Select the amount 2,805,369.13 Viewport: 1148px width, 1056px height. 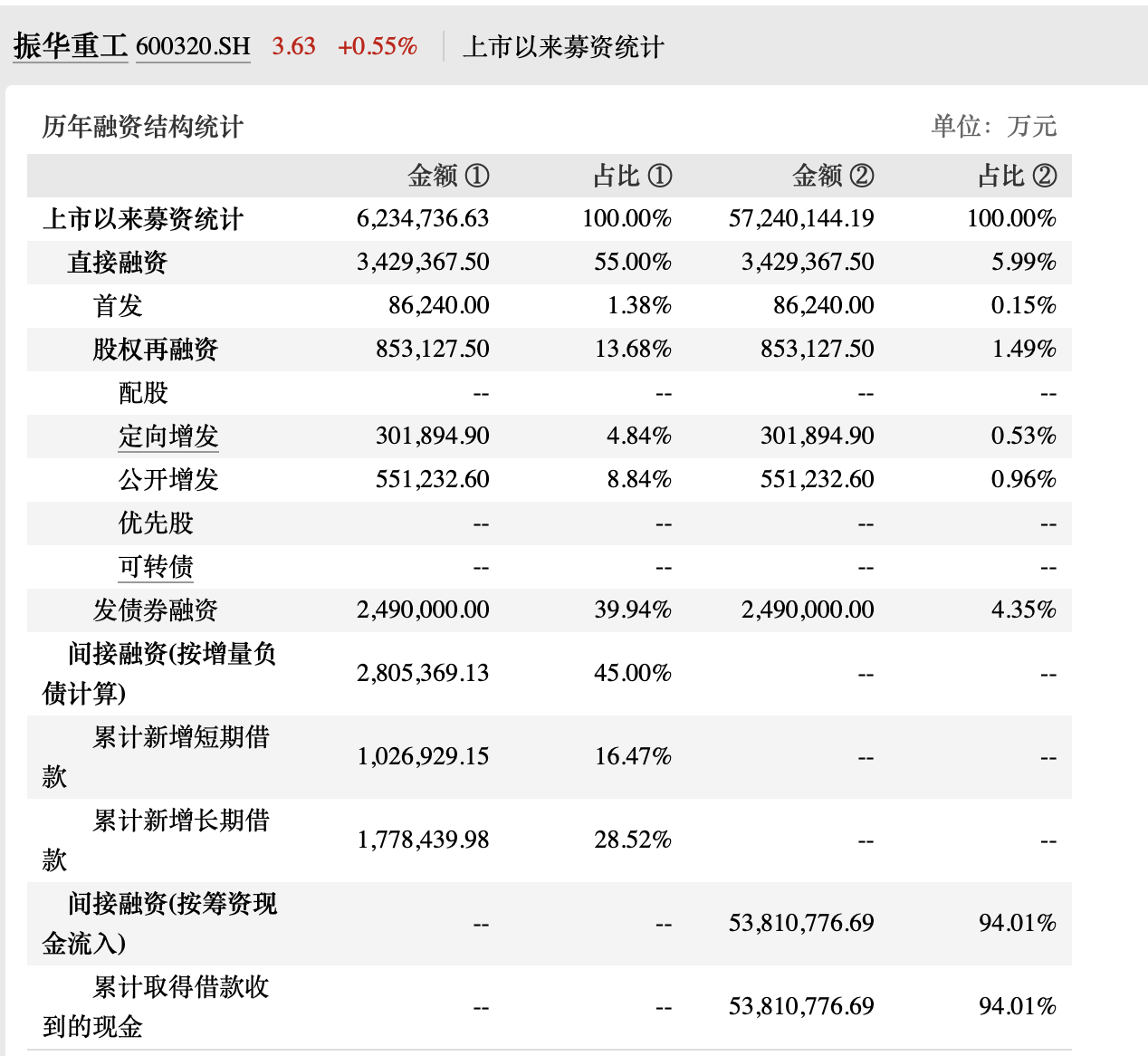[x=423, y=673]
